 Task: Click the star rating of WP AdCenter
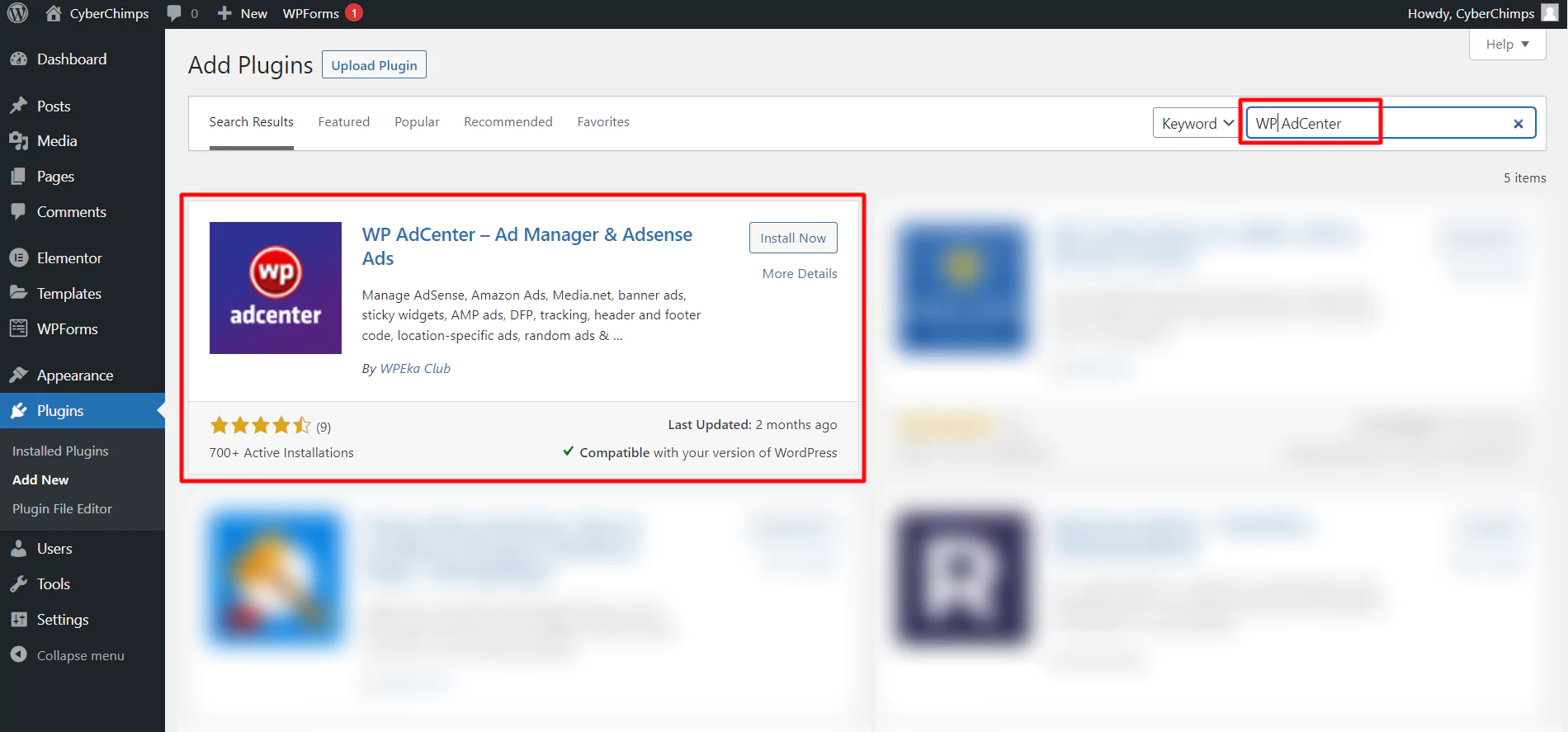tap(260, 426)
